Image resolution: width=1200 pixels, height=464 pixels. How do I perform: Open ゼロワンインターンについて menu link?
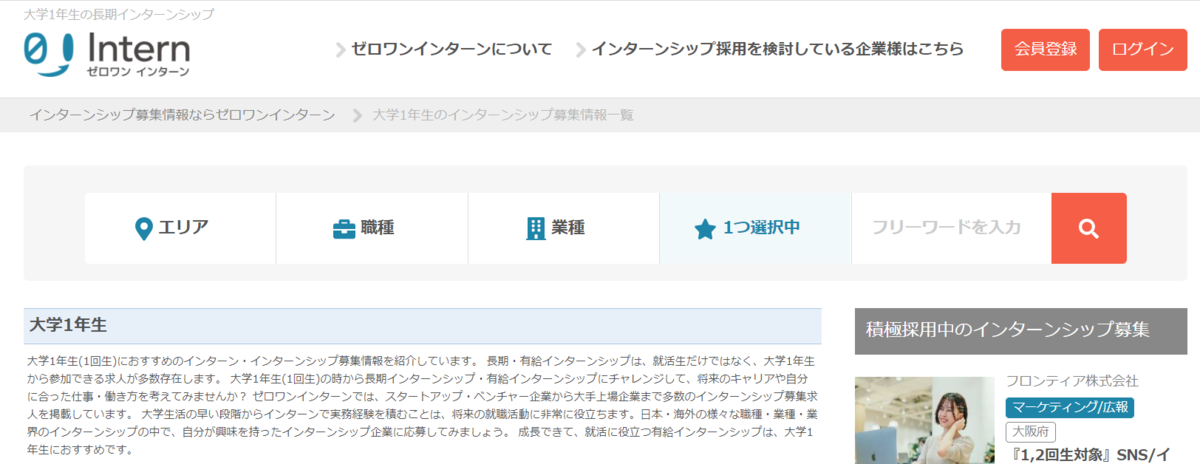coord(451,49)
